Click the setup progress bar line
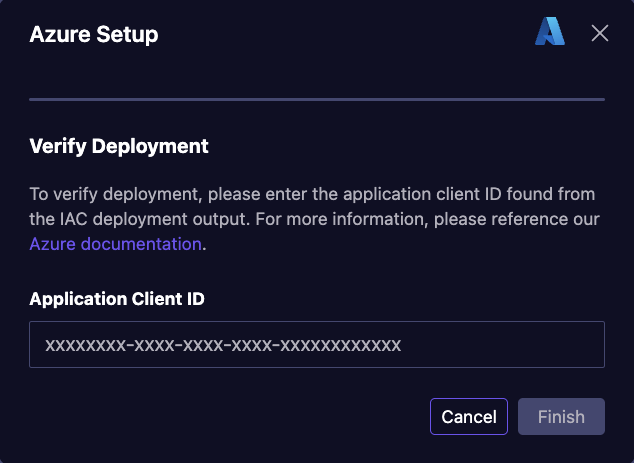Viewport: 634px width, 463px height. [317, 99]
